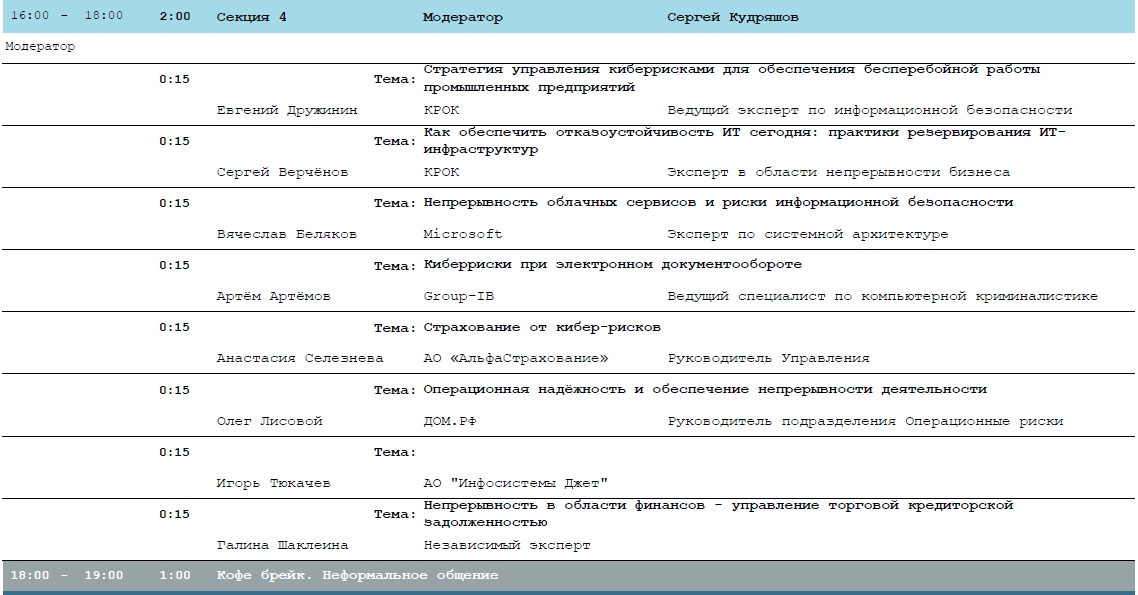The height and width of the screenshot is (595, 1138).
Task: Select speaker Олег Лисовой
Action: pyautogui.click(x=269, y=421)
